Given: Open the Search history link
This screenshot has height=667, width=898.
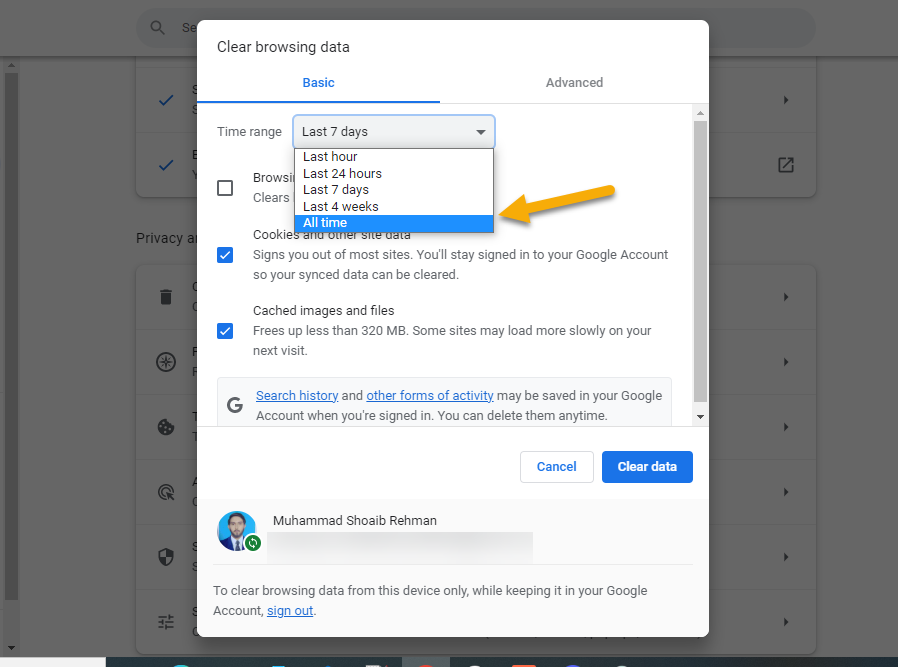Looking at the screenshot, I should [297, 396].
